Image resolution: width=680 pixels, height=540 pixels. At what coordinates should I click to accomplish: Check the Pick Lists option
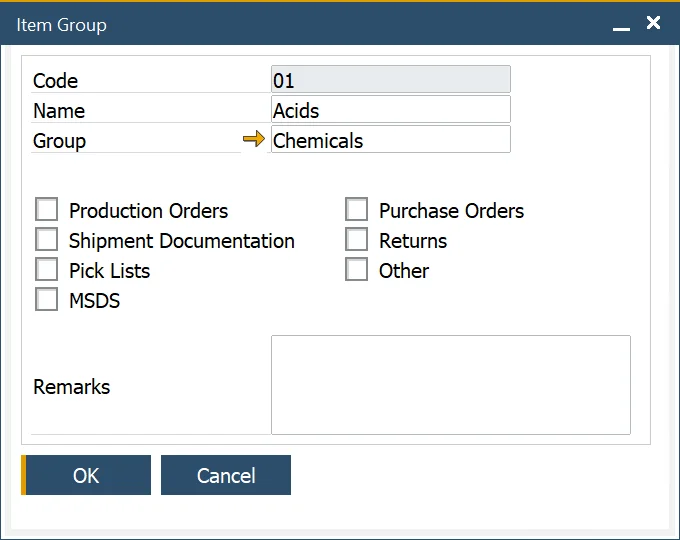47,270
